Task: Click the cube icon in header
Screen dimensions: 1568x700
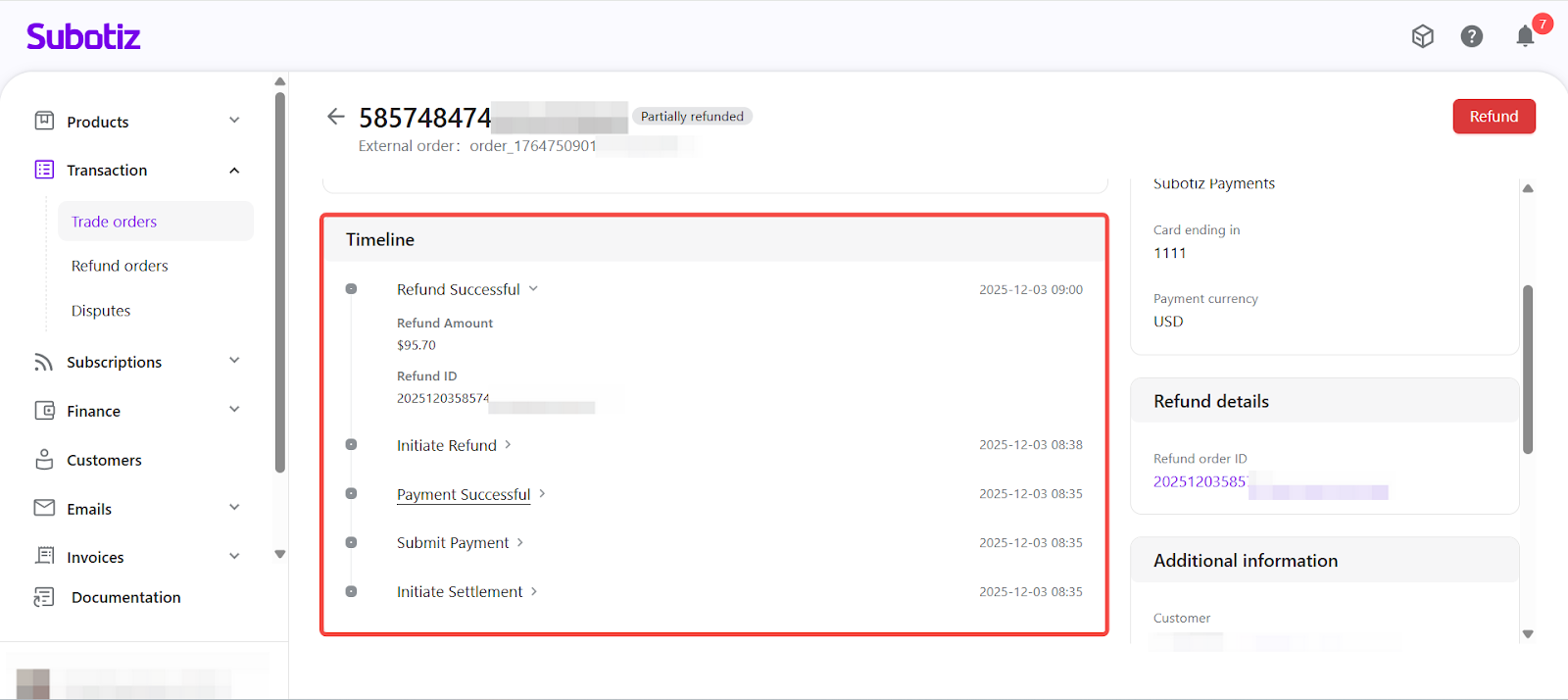Action: (1422, 36)
